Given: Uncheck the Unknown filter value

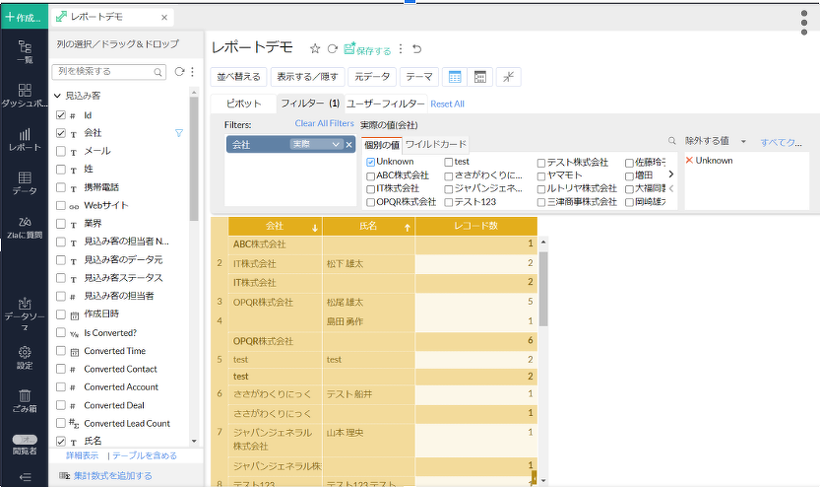Looking at the screenshot, I should pos(371,162).
